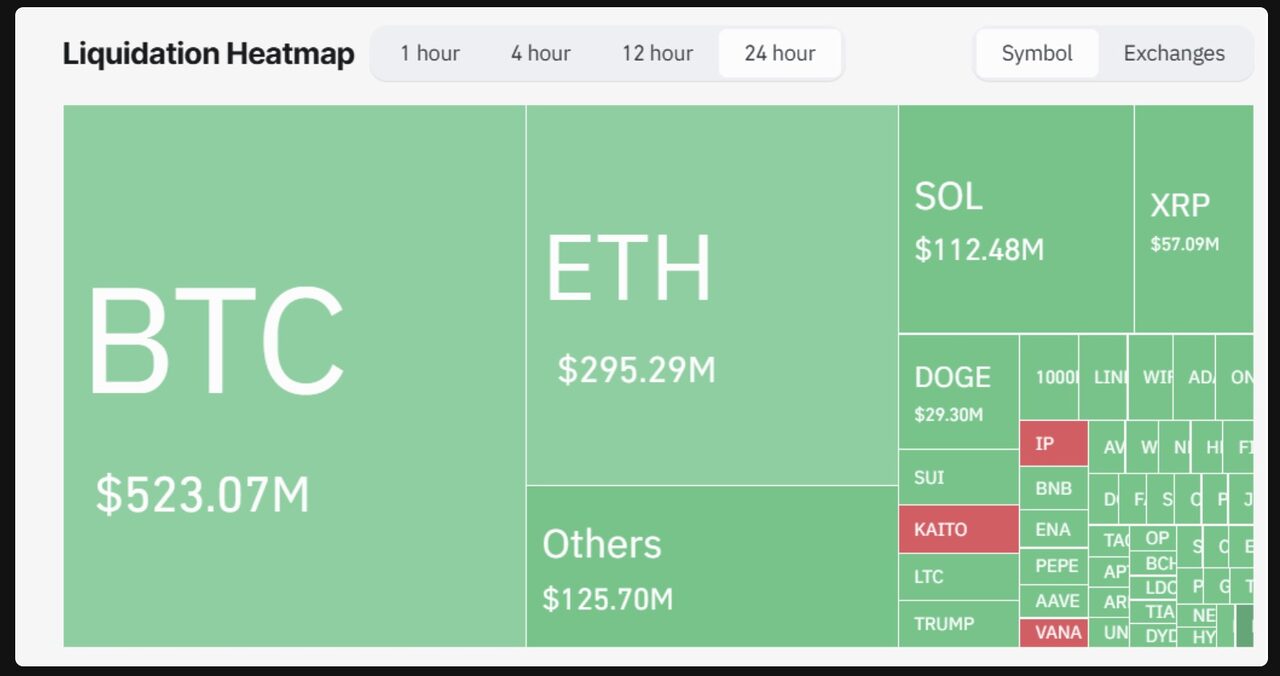Switch to the 1 hour timeframe

(x=430, y=53)
